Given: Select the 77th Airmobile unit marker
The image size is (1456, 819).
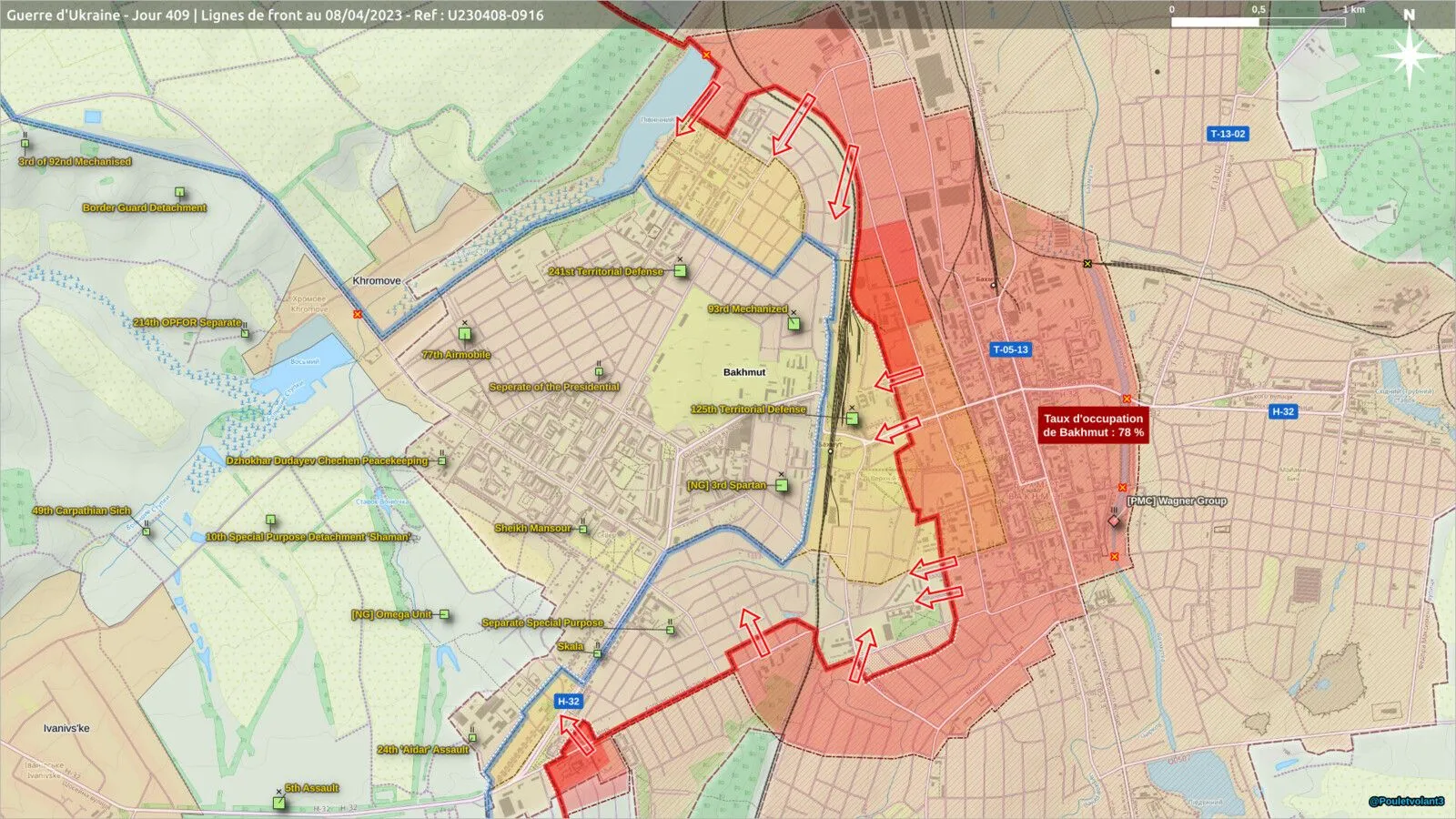Looking at the screenshot, I should (465, 333).
